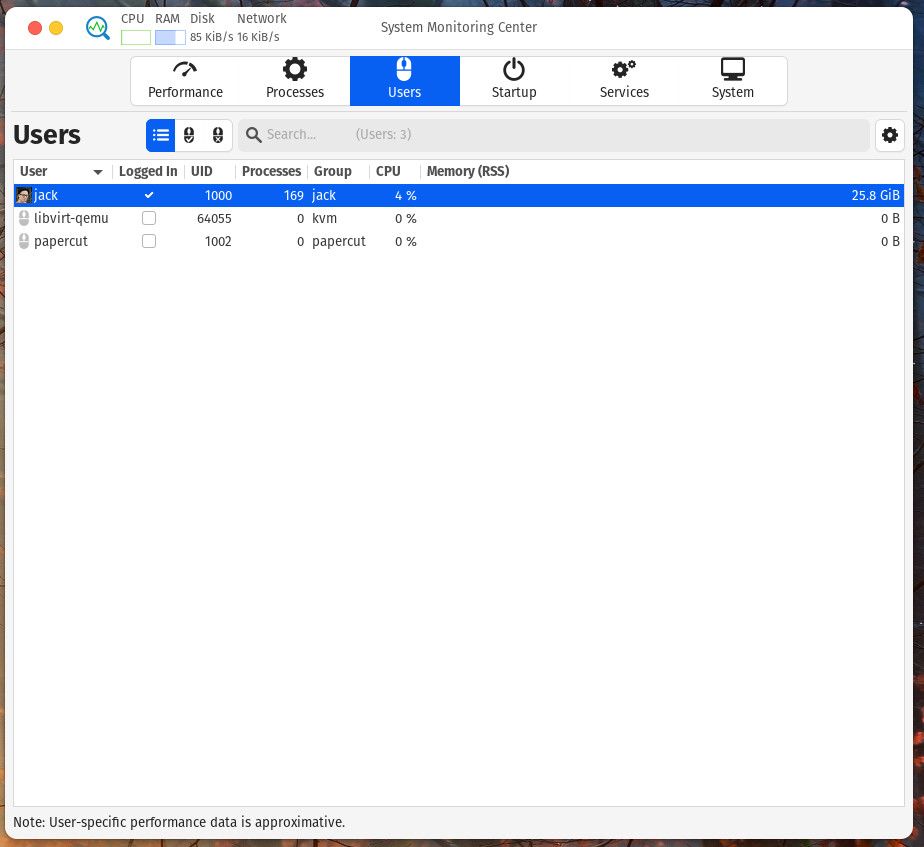
Task: Toggle the not-logged-in users filter
Action: pyautogui.click(x=217, y=135)
